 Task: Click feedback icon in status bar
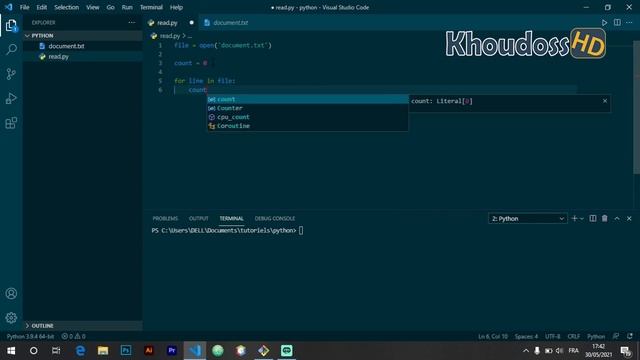(616, 336)
